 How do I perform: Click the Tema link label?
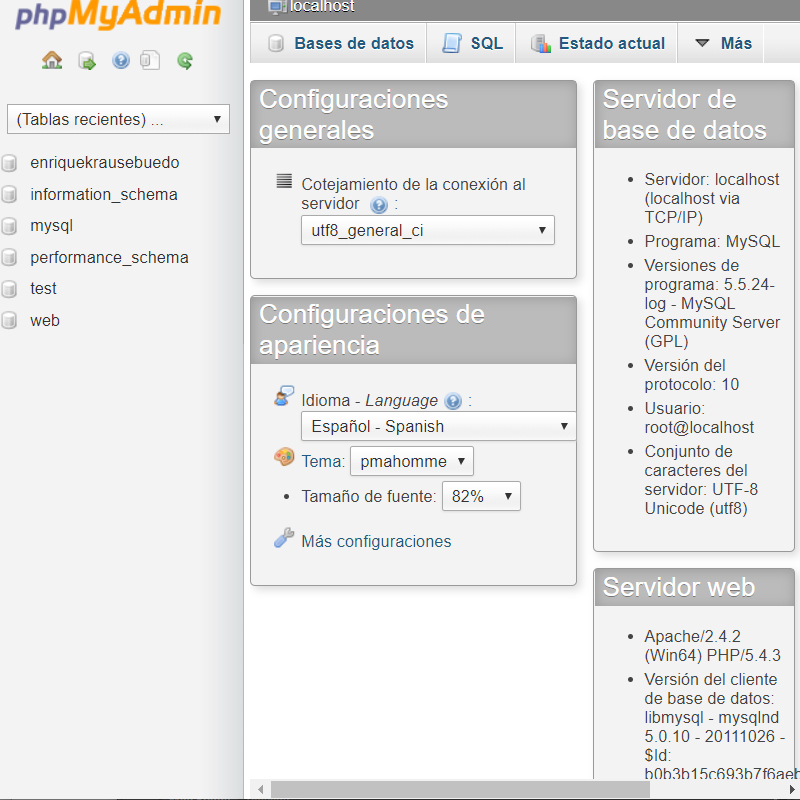(323, 461)
